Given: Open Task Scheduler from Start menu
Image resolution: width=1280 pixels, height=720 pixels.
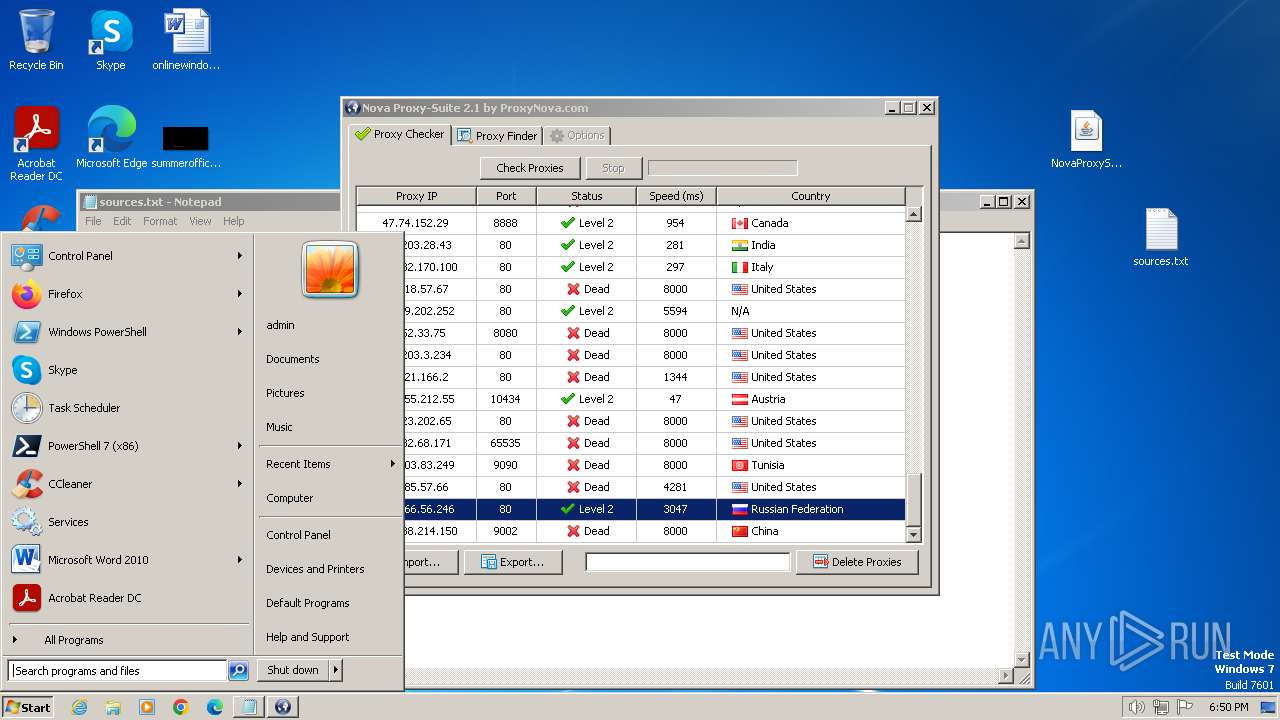Looking at the screenshot, I should point(127,408).
